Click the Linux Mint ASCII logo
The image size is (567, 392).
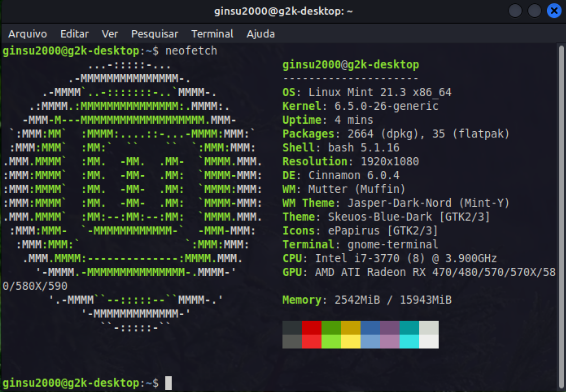[133, 196]
